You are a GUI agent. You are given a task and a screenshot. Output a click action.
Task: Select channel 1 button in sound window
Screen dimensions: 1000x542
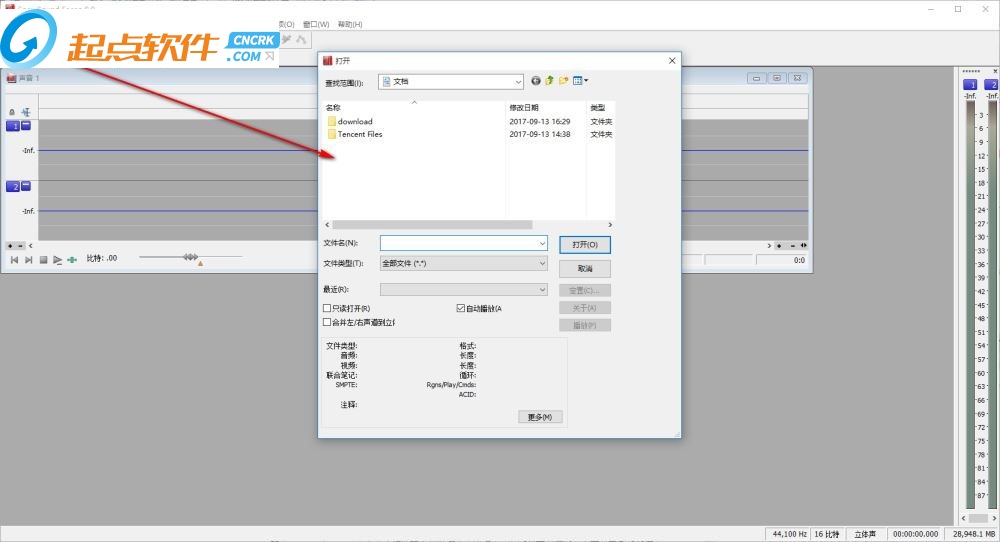tap(13, 126)
